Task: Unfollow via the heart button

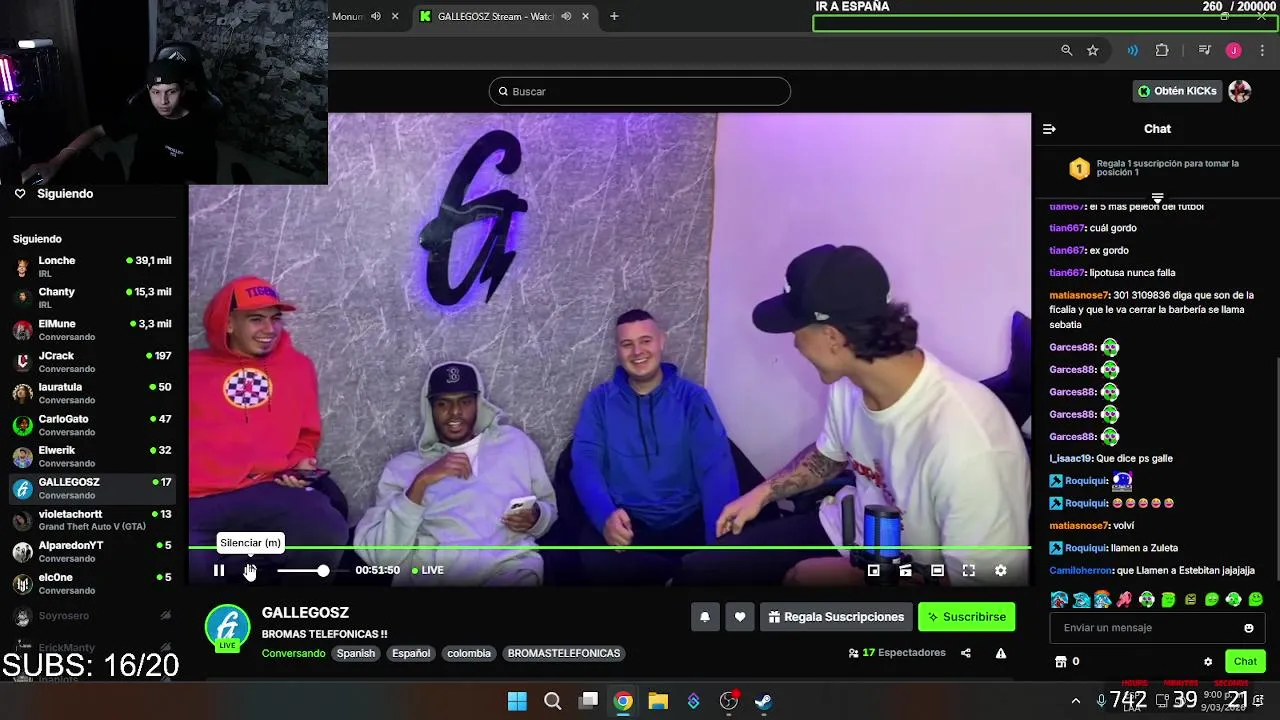Action: (740, 617)
